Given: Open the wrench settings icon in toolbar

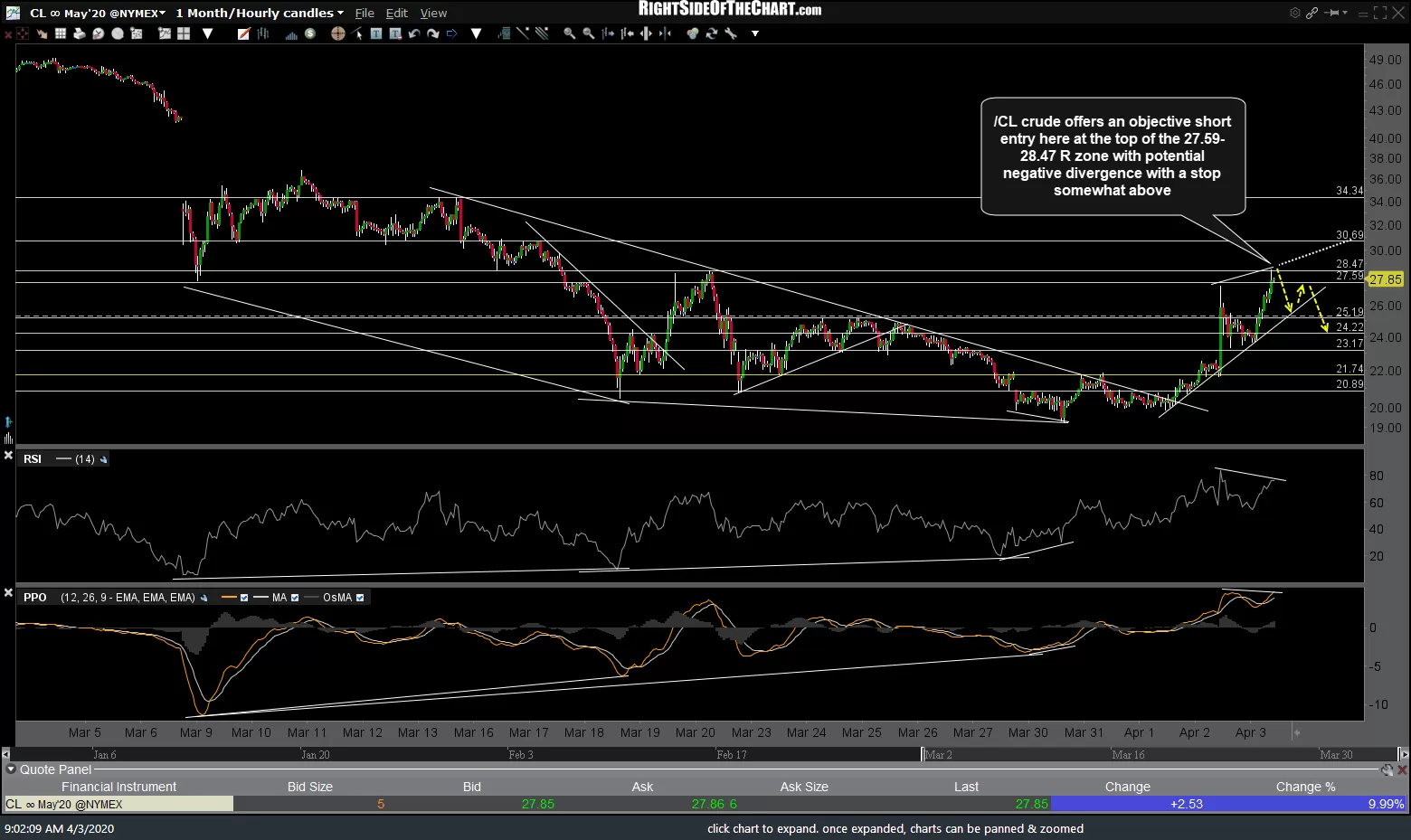Looking at the screenshot, I should pyautogui.click(x=731, y=33).
